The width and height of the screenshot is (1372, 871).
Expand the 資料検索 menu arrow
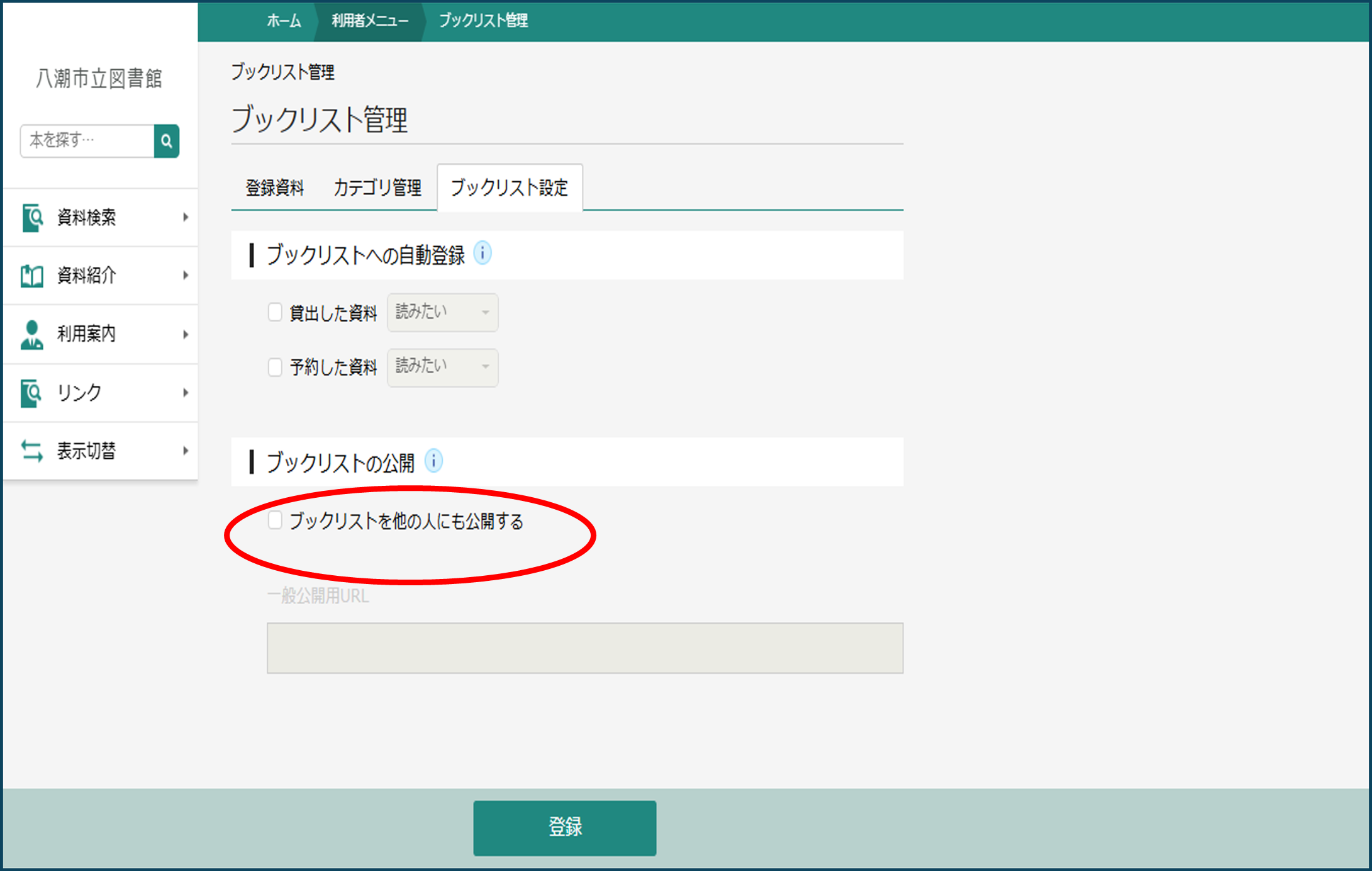tap(186, 217)
